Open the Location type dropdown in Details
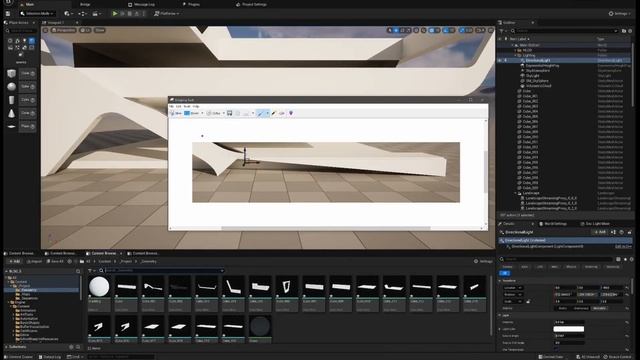 coord(513,288)
